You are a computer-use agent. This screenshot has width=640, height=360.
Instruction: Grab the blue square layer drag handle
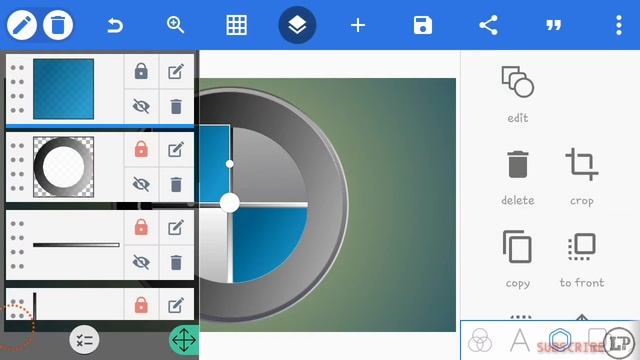pos(17,89)
